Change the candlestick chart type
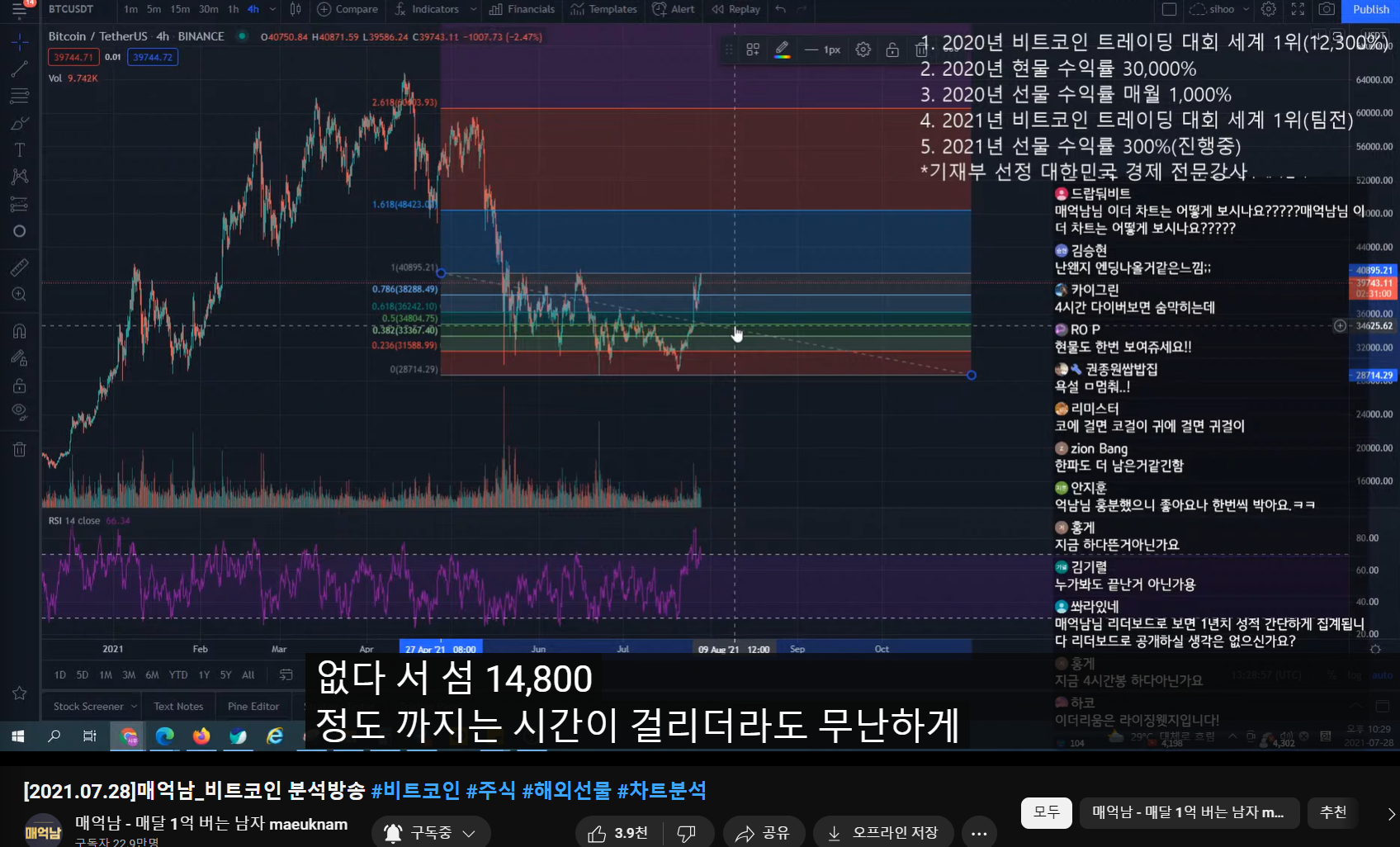The width and height of the screenshot is (1400, 847). tap(296, 9)
